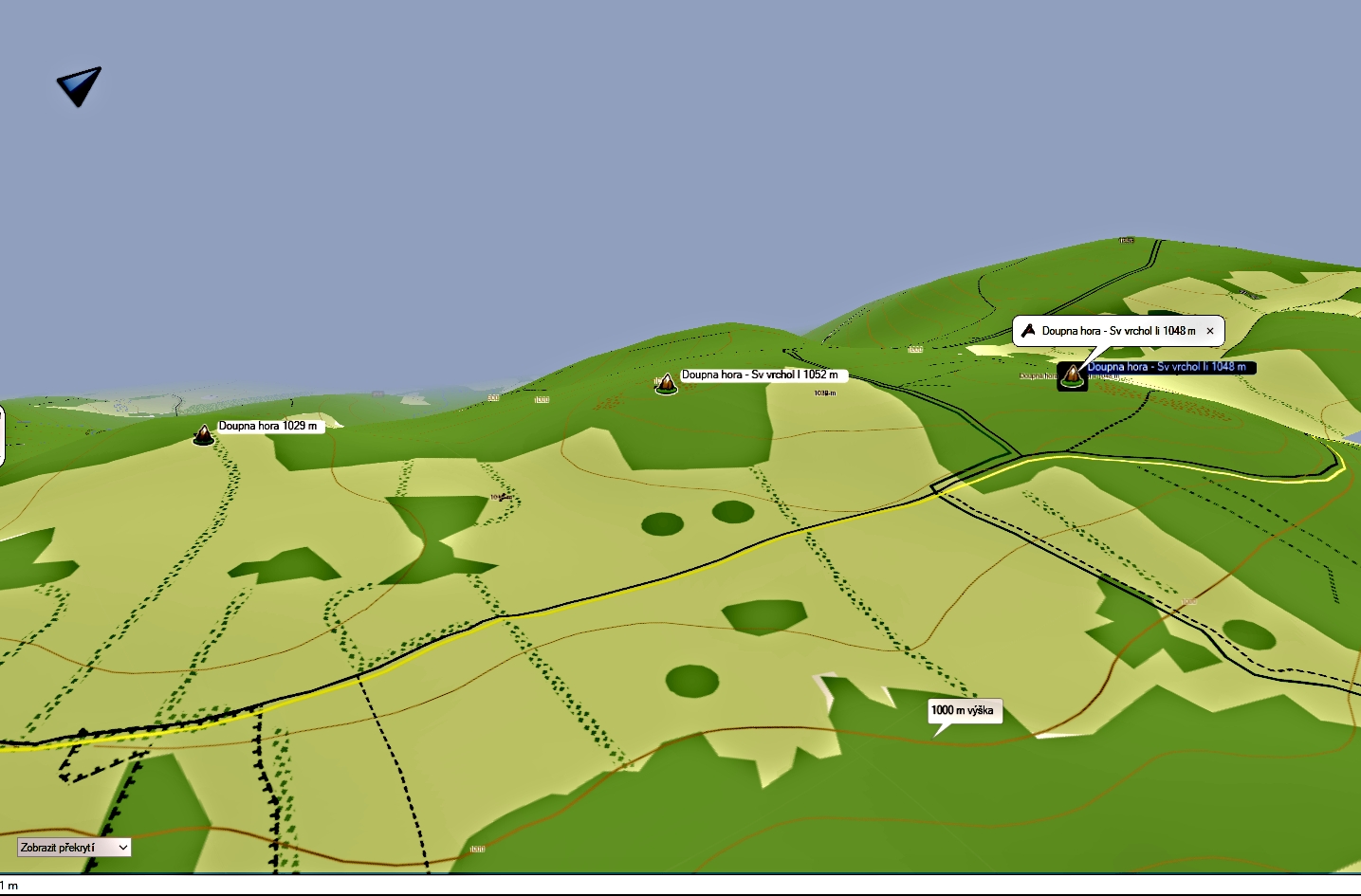1361x896 pixels.
Task: Click the blue compass arrow icon
Action: coord(79,86)
